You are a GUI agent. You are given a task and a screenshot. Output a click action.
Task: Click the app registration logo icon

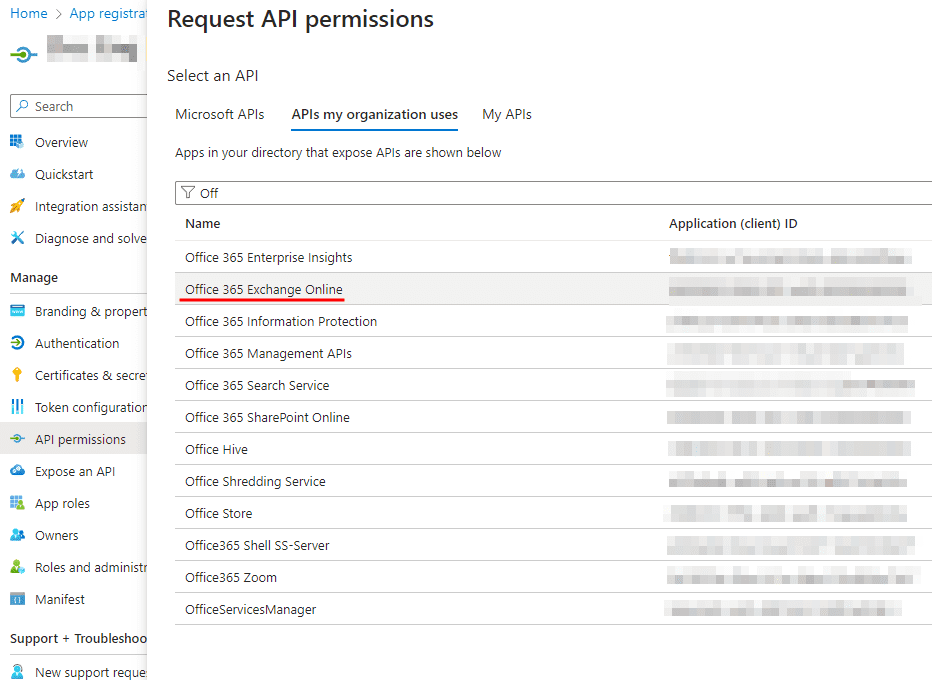point(24,55)
